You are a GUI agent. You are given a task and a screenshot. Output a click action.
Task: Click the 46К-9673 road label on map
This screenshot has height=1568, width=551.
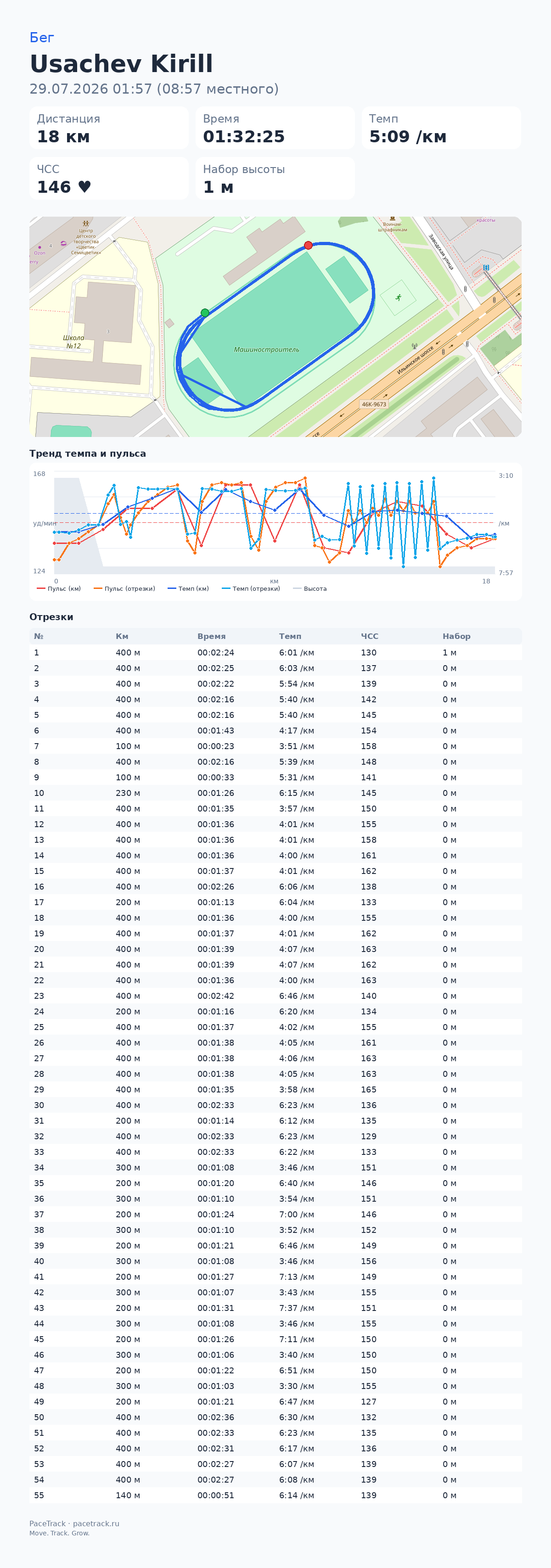click(x=374, y=404)
